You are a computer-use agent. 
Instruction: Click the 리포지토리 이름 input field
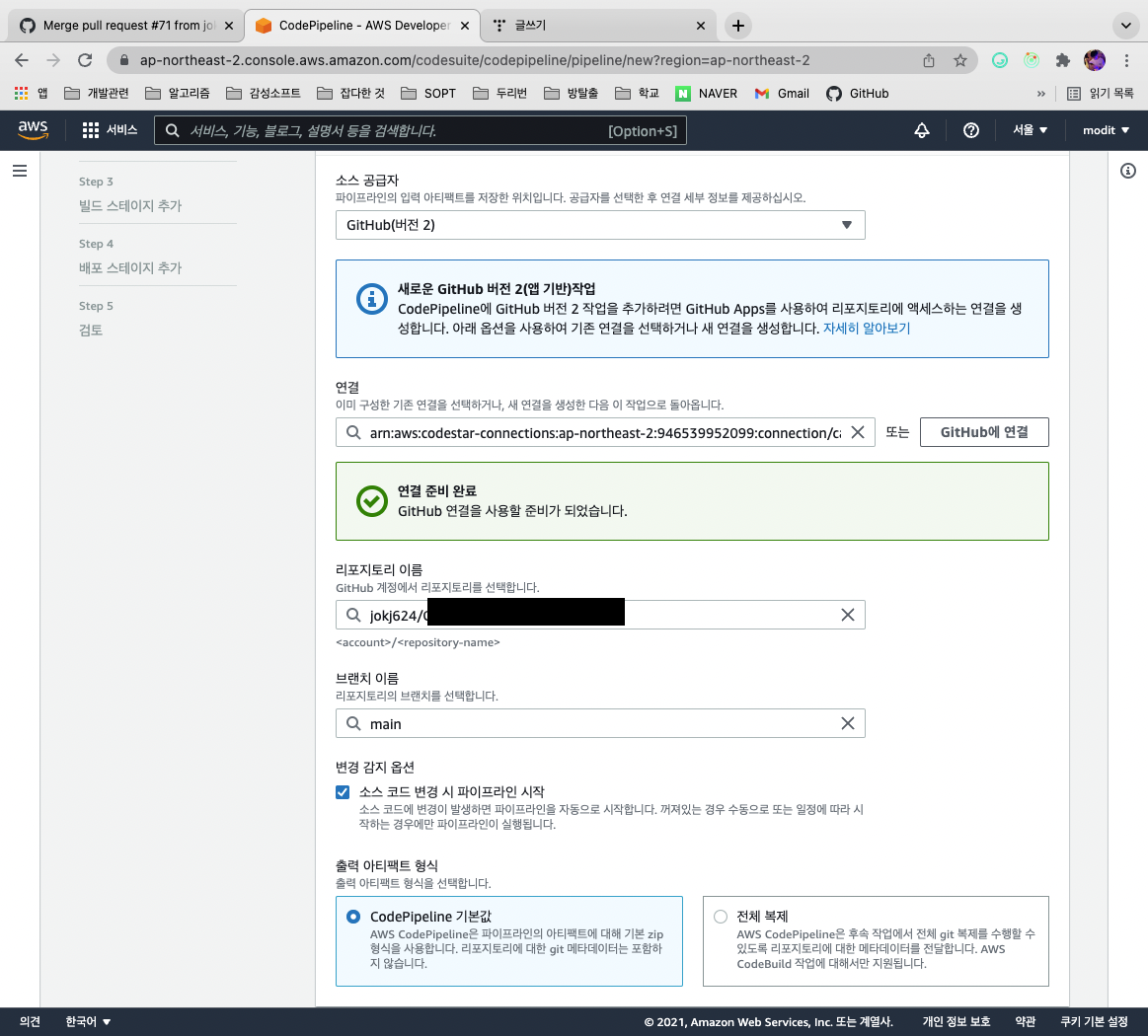[x=600, y=615]
